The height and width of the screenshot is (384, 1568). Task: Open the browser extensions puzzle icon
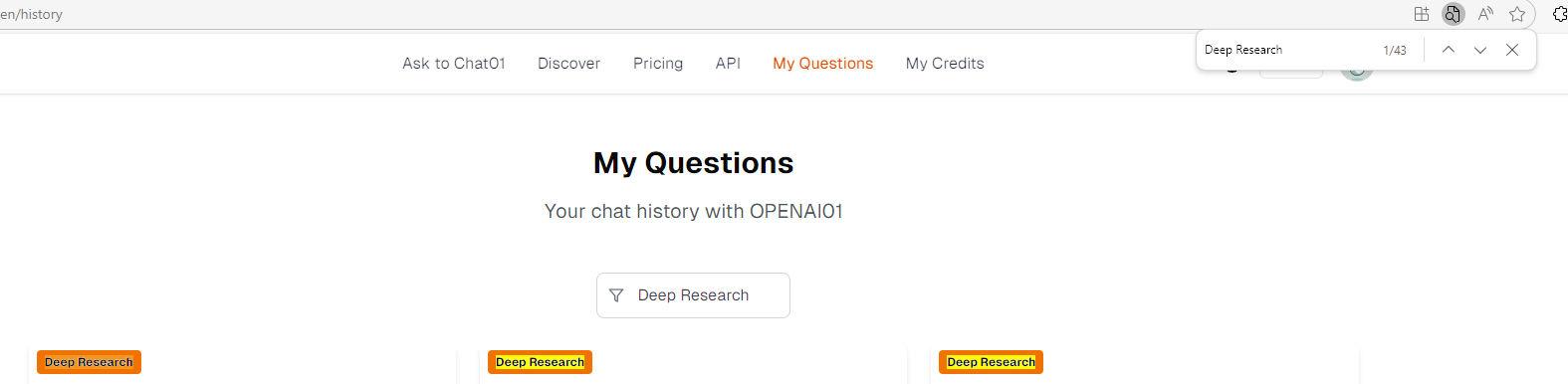[x=1560, y=14]
